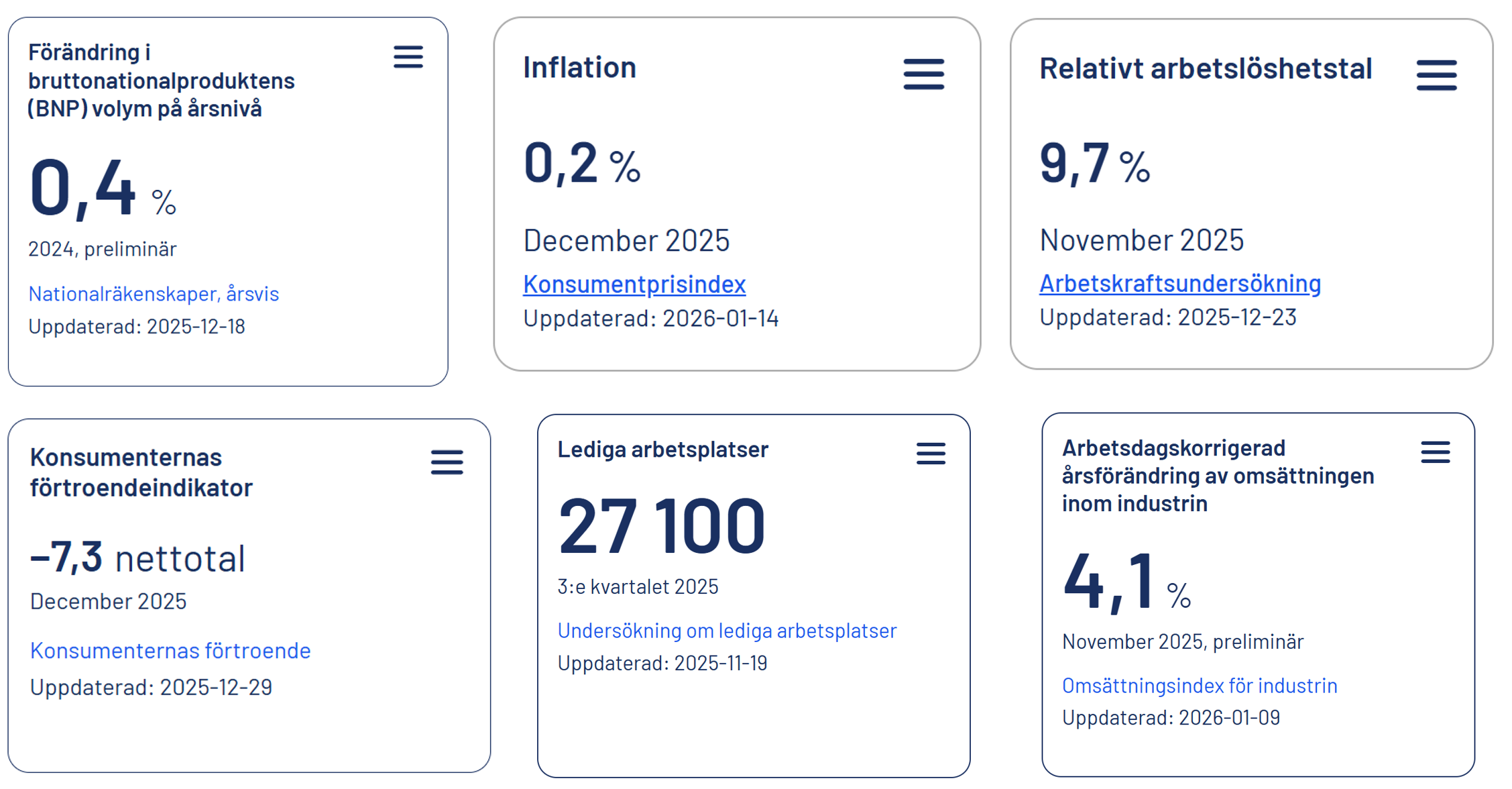Follow the Nationalräkenskaper, årsvis link

point(154,293)
